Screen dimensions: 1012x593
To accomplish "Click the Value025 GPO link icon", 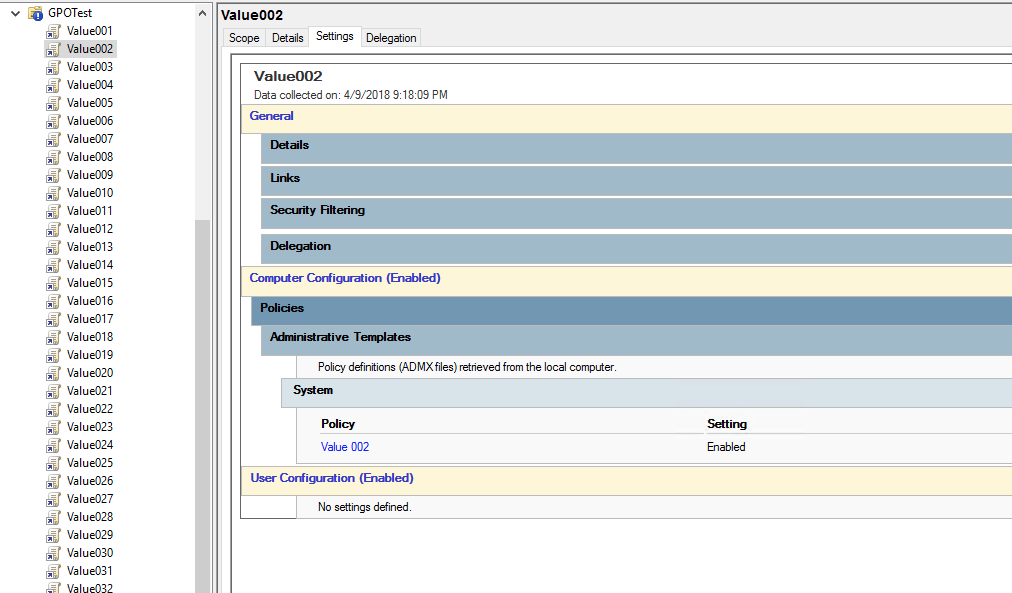I will point(54,463).
